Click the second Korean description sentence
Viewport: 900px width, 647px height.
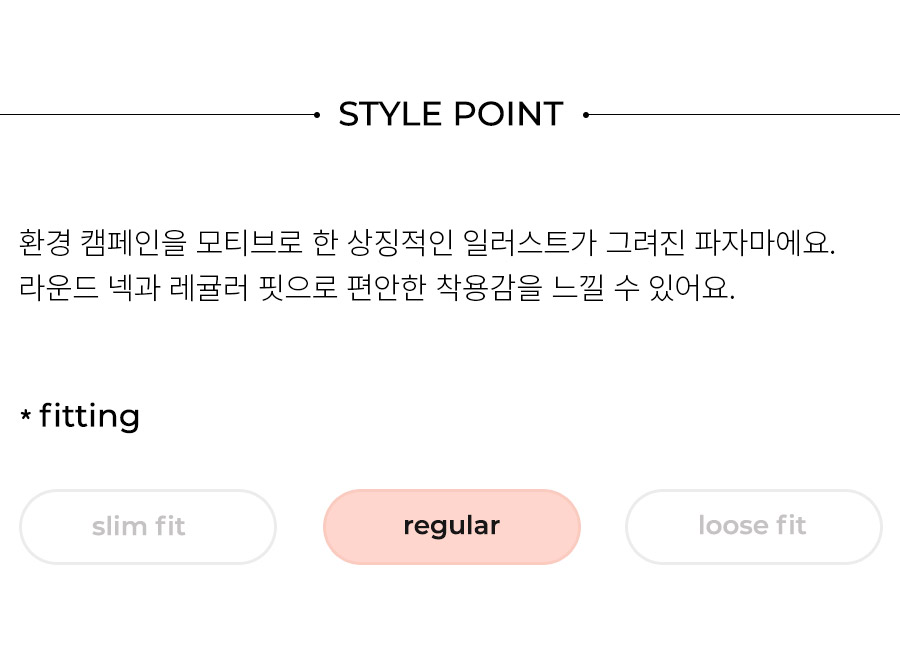point(377,287)
